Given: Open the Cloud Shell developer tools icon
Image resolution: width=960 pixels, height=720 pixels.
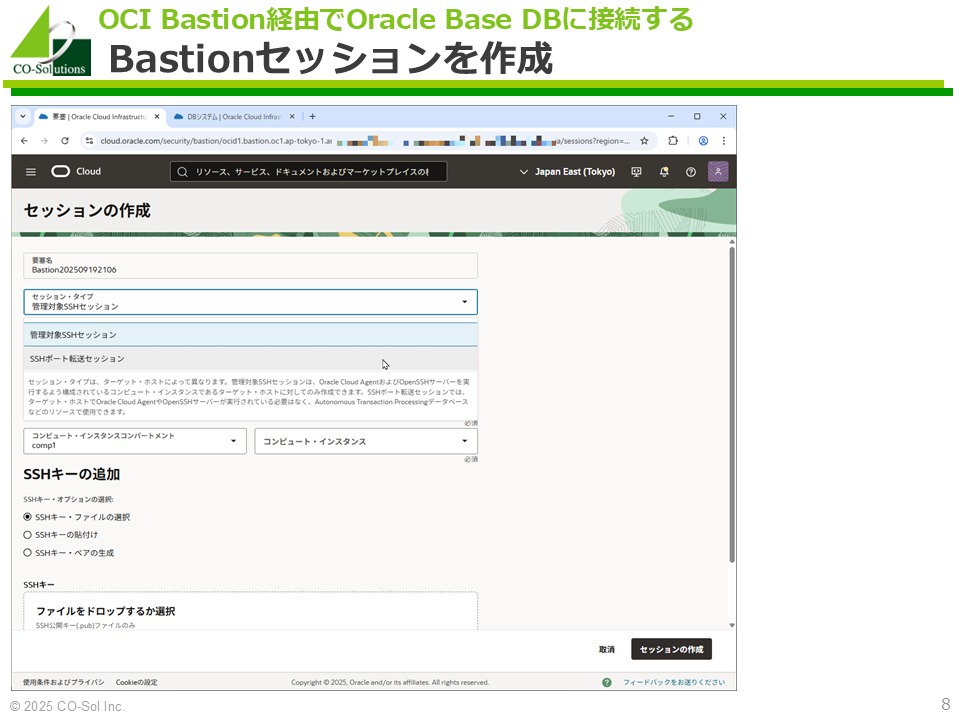Looking at the screenshot, I should point(637,172).
